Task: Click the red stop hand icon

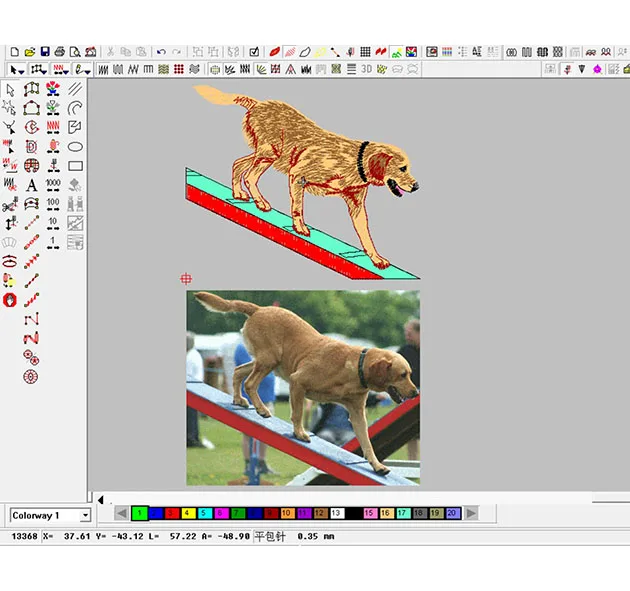Action: (x=10, y=298)
